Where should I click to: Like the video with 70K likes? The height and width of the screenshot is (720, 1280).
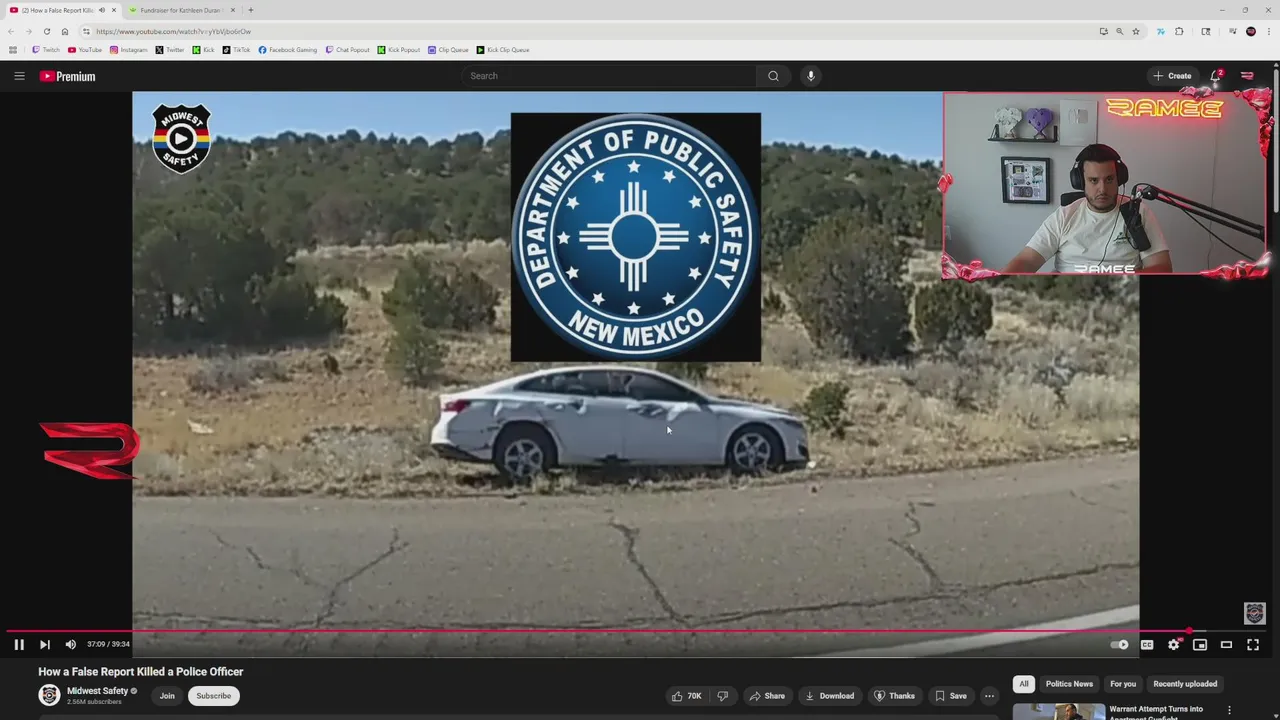click(x=687, y=696)
